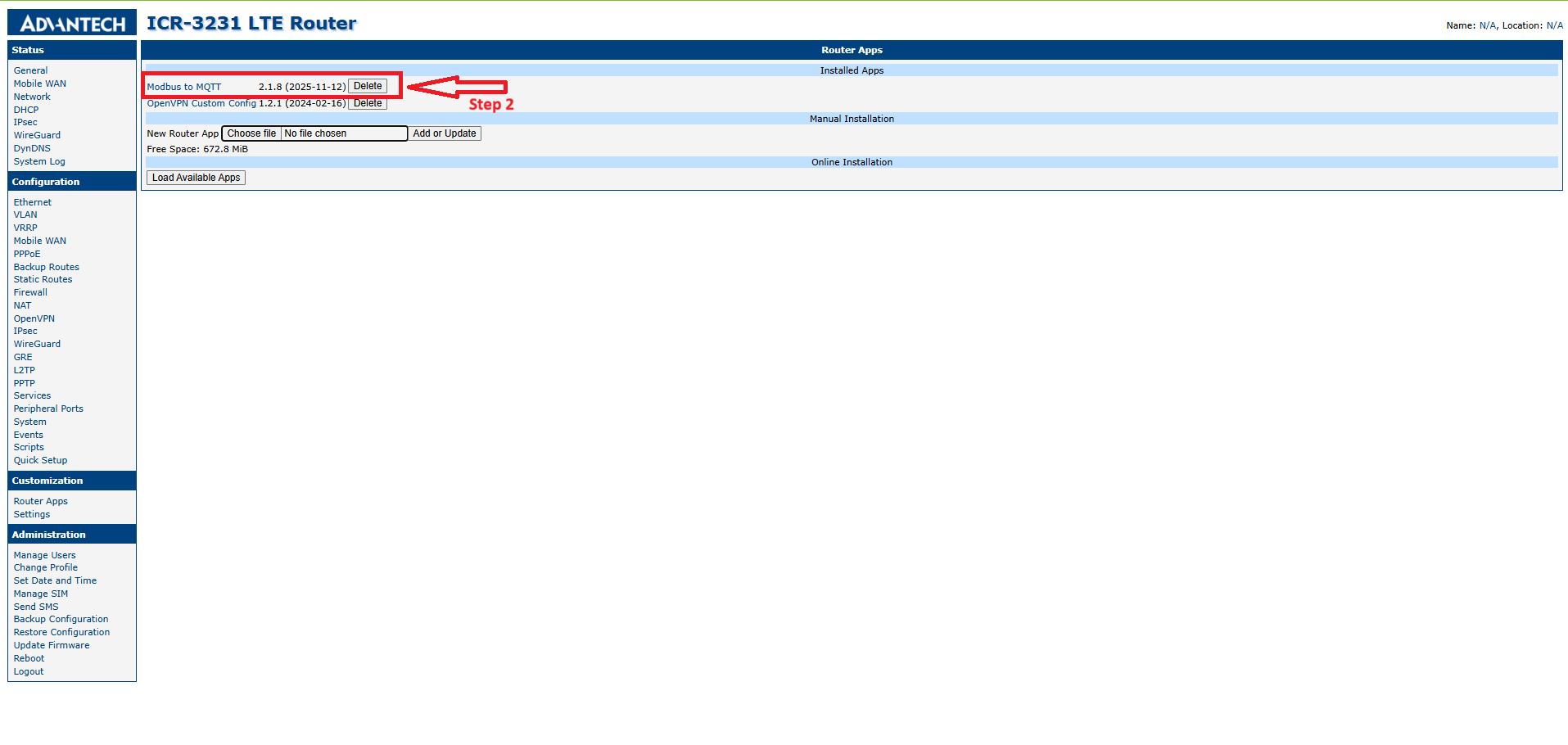Image resolution: width=1568 pixels, height=745 pixels.
Task: Open Backup Configuration page
Action: tap(61, 619)
